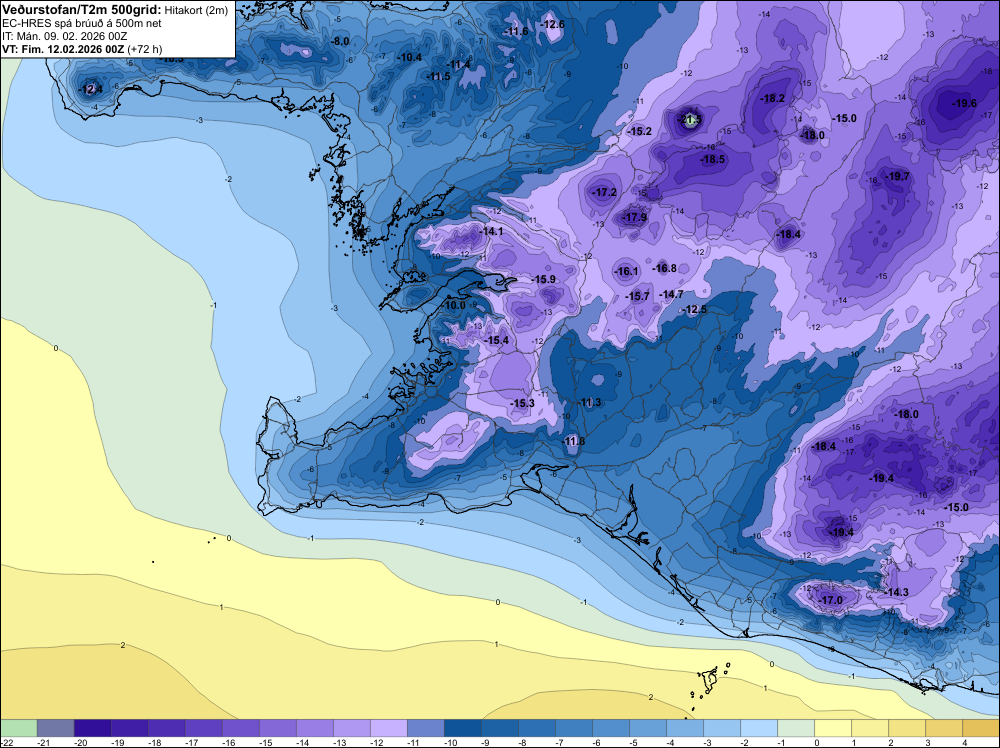Click the -14.3 temperature label

pyautogui.click(x=896, y=592)
